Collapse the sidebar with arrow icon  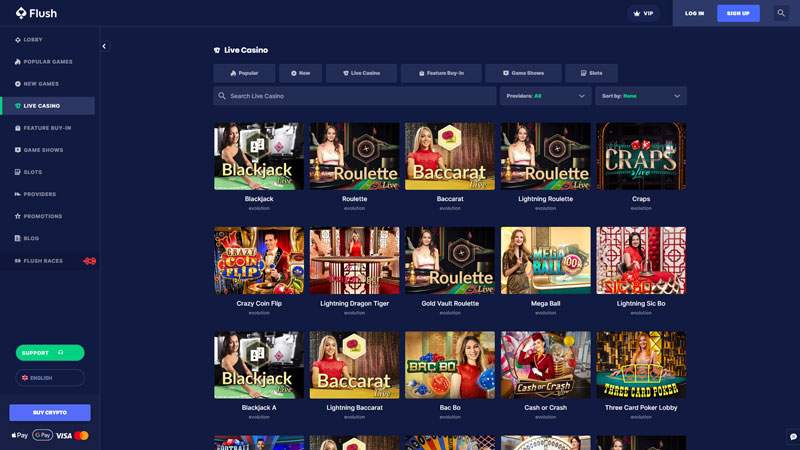pyautogui.click(x=104, y=46)
